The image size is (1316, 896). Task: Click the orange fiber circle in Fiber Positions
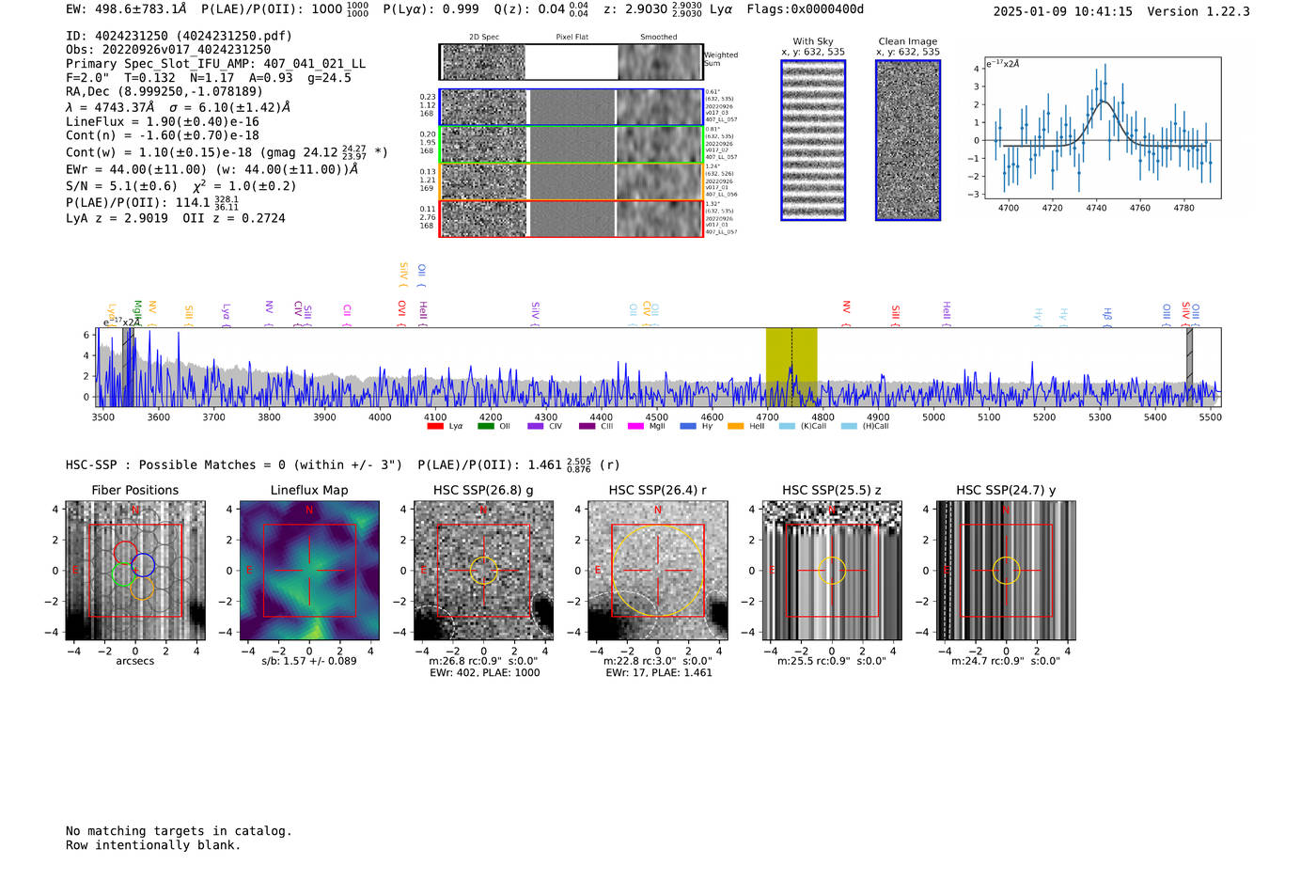141,588
